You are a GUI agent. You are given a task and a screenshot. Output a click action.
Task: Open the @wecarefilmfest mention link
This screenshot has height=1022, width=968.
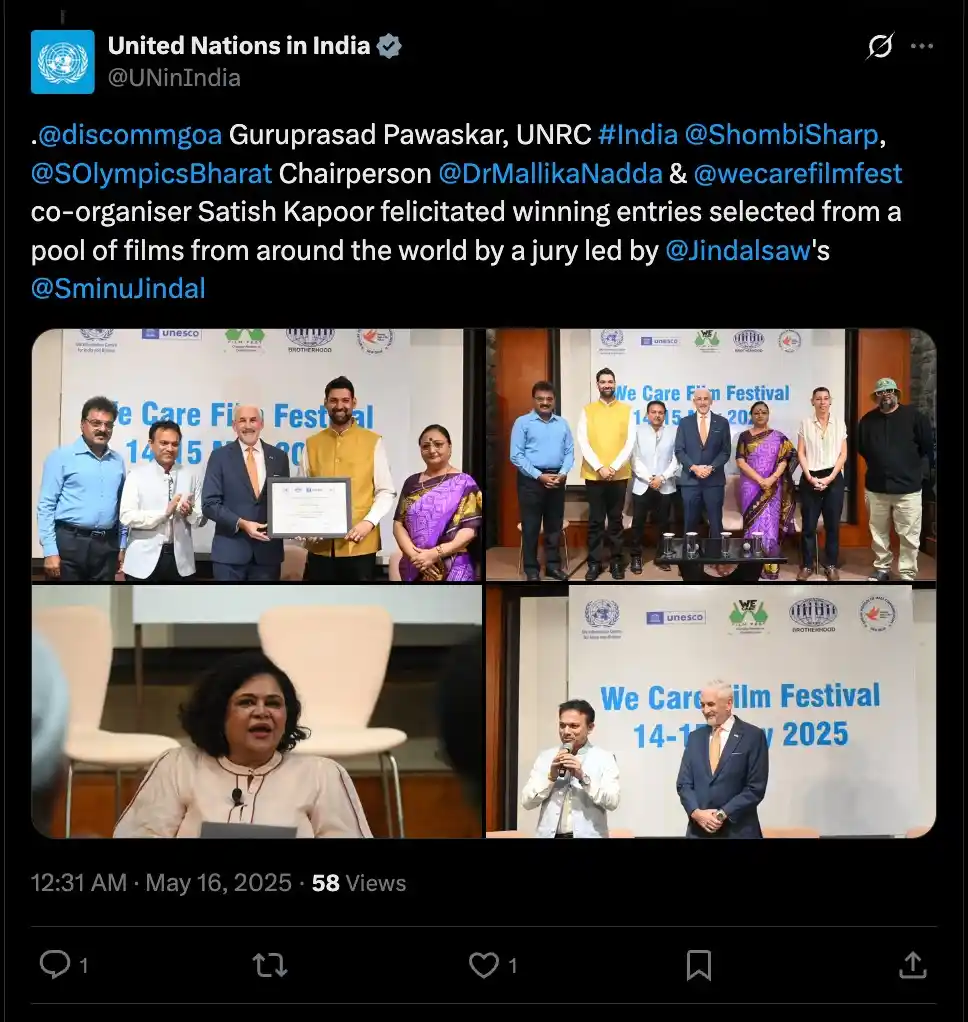(x=798, y=173)
